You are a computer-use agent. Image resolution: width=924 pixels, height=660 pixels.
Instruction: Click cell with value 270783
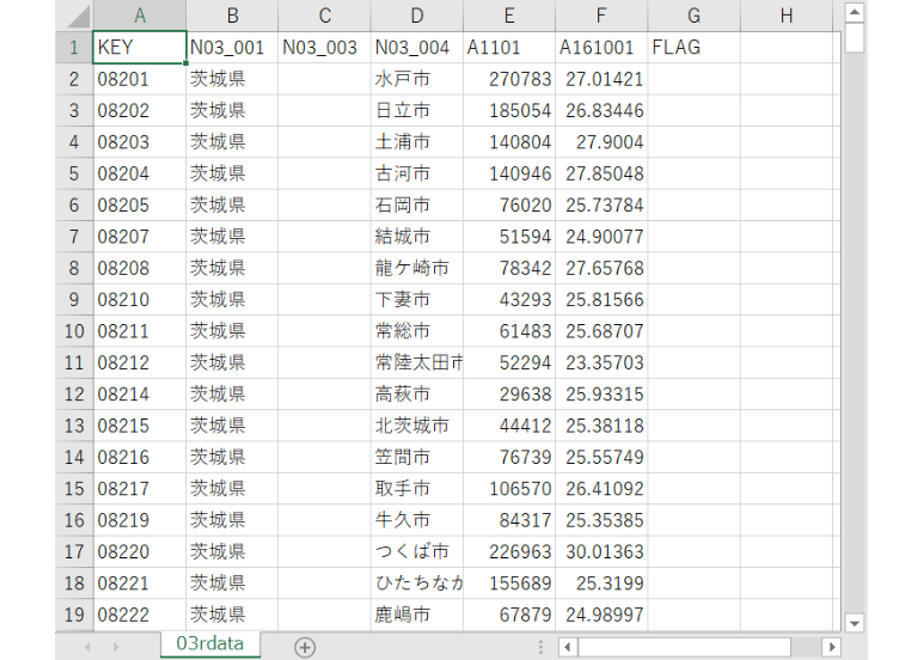pyautogui.click(x=509, y=79)
